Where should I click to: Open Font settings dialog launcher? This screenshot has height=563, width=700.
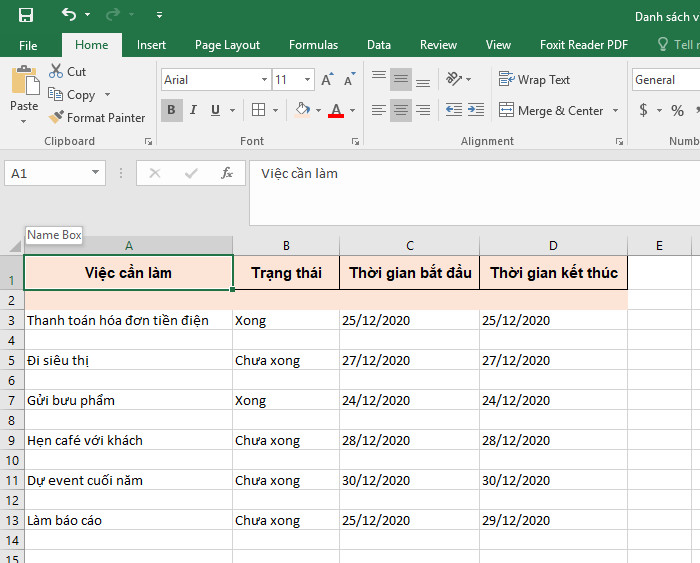(355, 142)
